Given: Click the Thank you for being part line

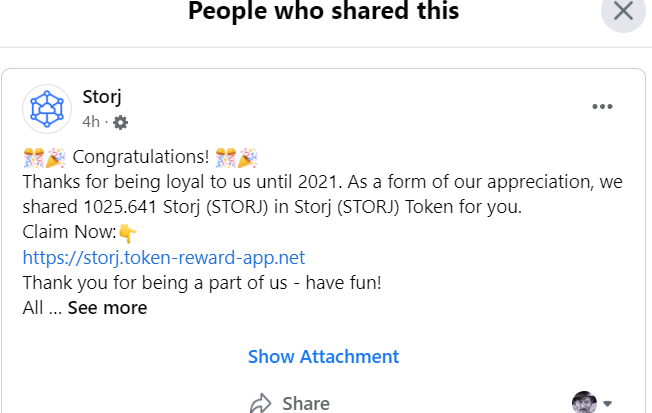Looking at the screenshot, I should (201, 282).
